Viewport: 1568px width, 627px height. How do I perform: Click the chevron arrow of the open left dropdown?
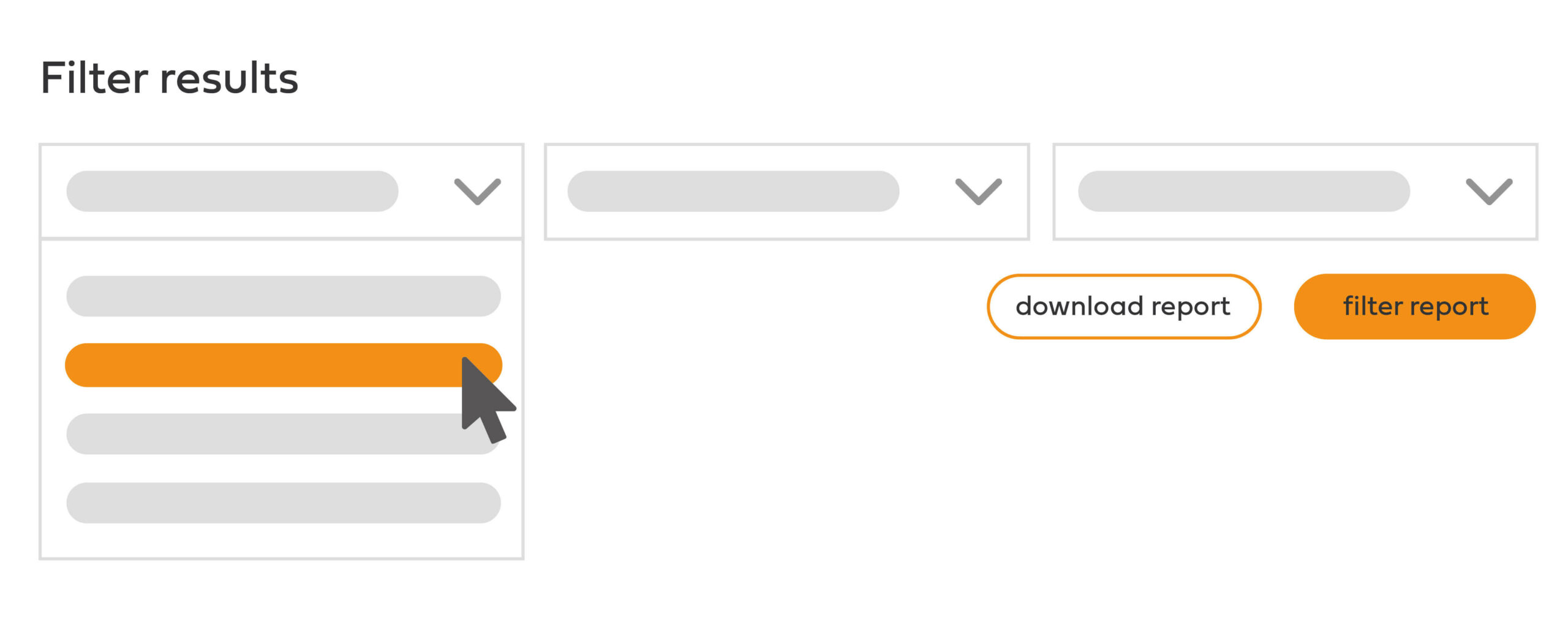pos(477,191)
